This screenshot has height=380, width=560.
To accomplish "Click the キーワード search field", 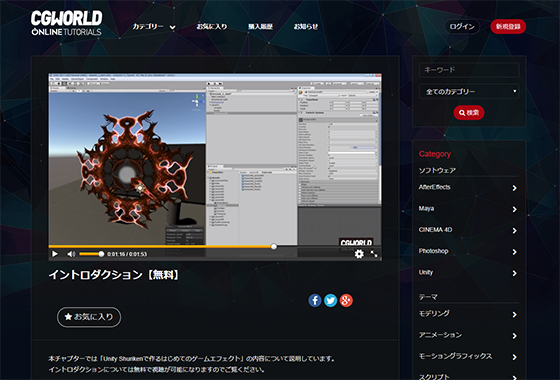I will pos(469,70).
